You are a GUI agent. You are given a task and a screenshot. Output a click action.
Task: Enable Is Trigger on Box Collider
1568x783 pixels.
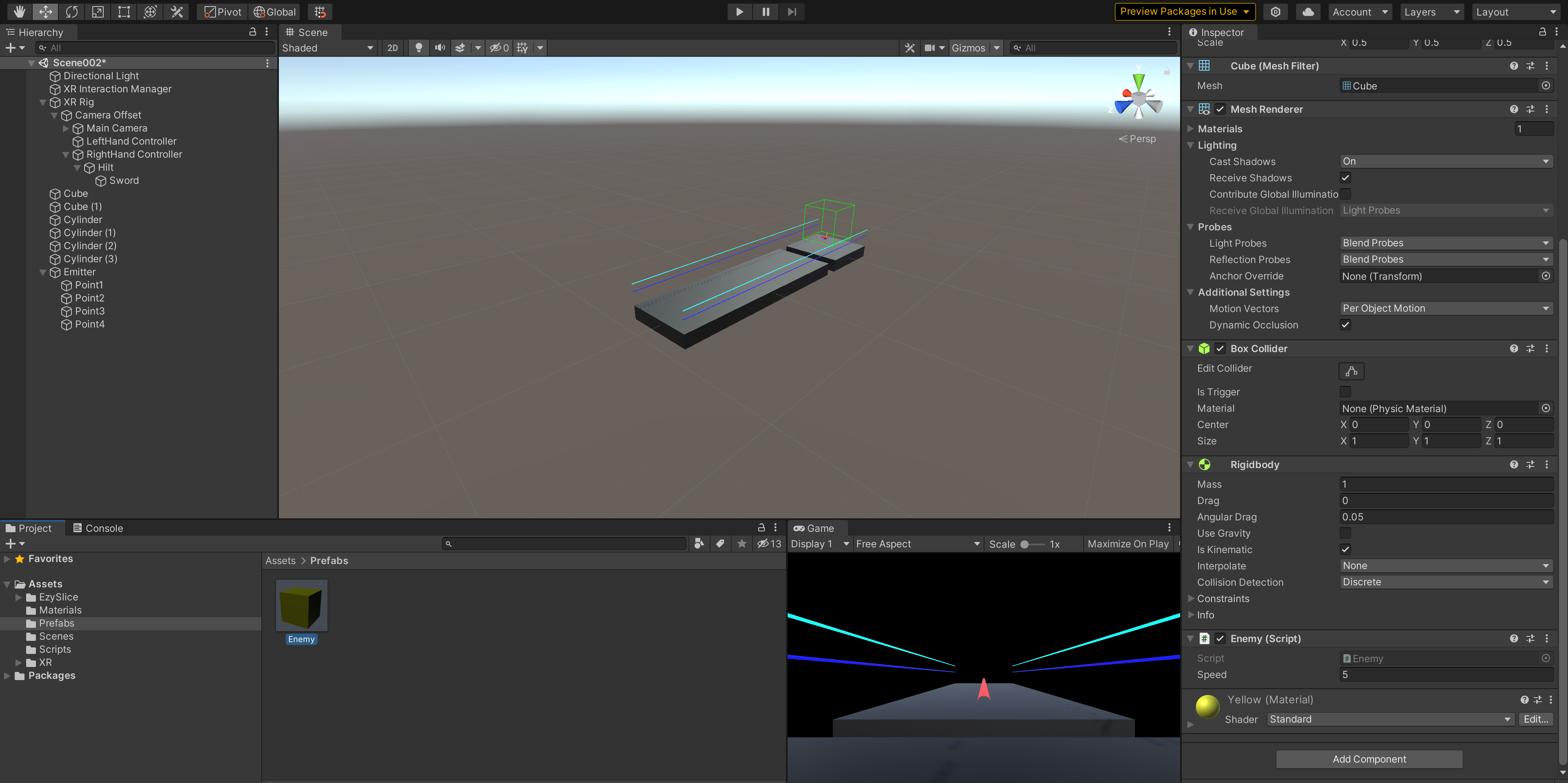(1345, 391)
